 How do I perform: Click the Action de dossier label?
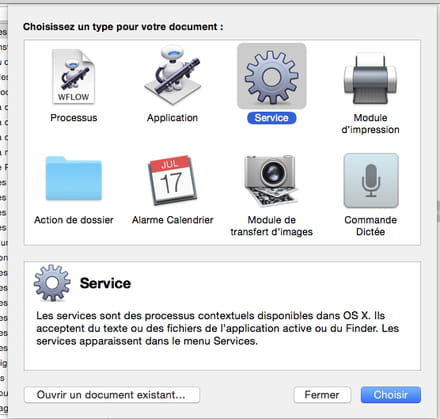click(x=74, y=220)
